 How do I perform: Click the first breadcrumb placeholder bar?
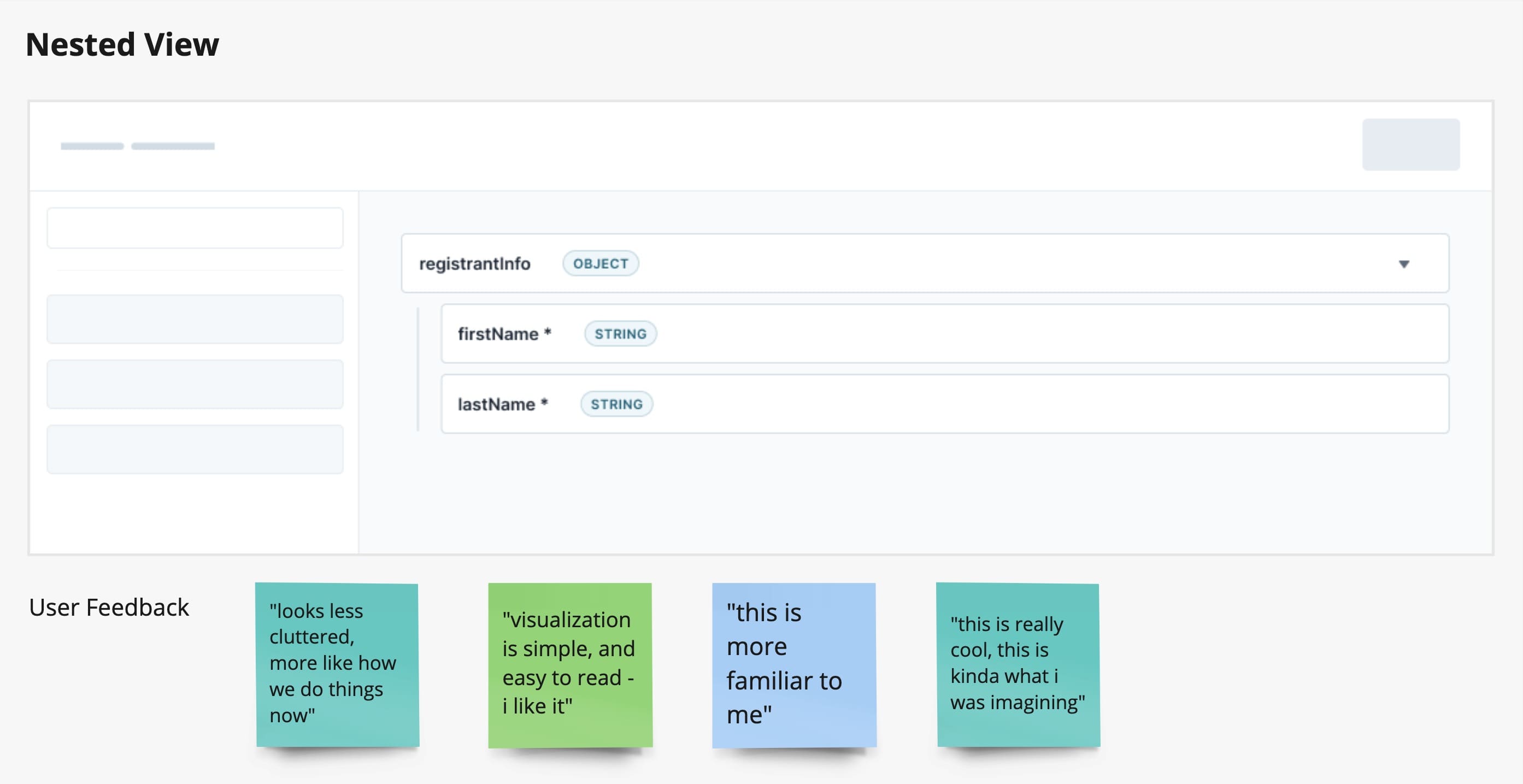[x=92, y=146]
